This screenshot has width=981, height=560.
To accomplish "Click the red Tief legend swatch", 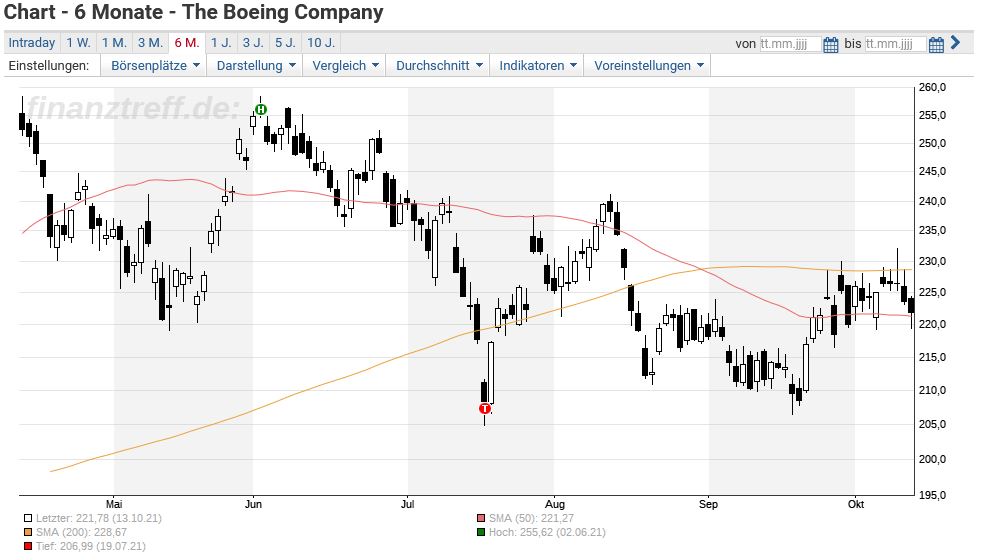I will point(28,546).
